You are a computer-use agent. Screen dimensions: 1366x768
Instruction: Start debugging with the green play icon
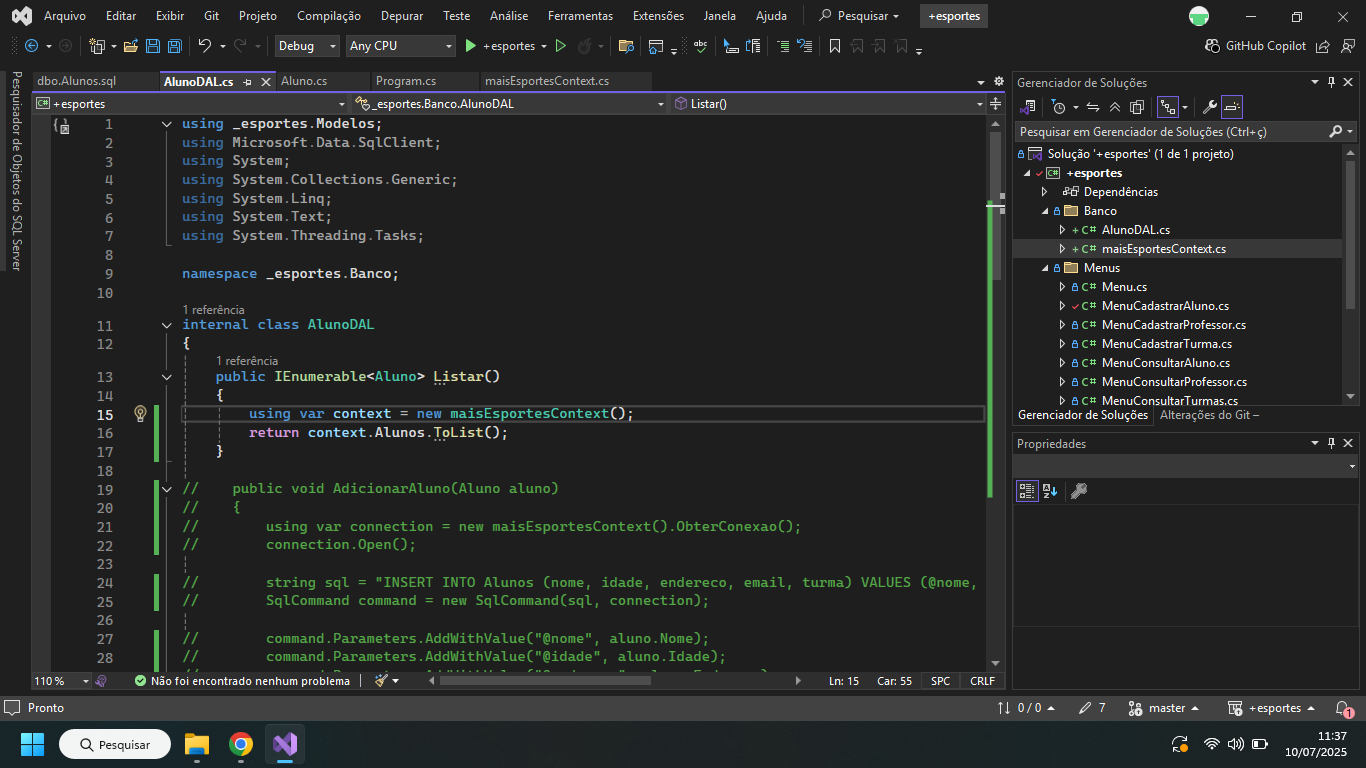coord(471,46)
